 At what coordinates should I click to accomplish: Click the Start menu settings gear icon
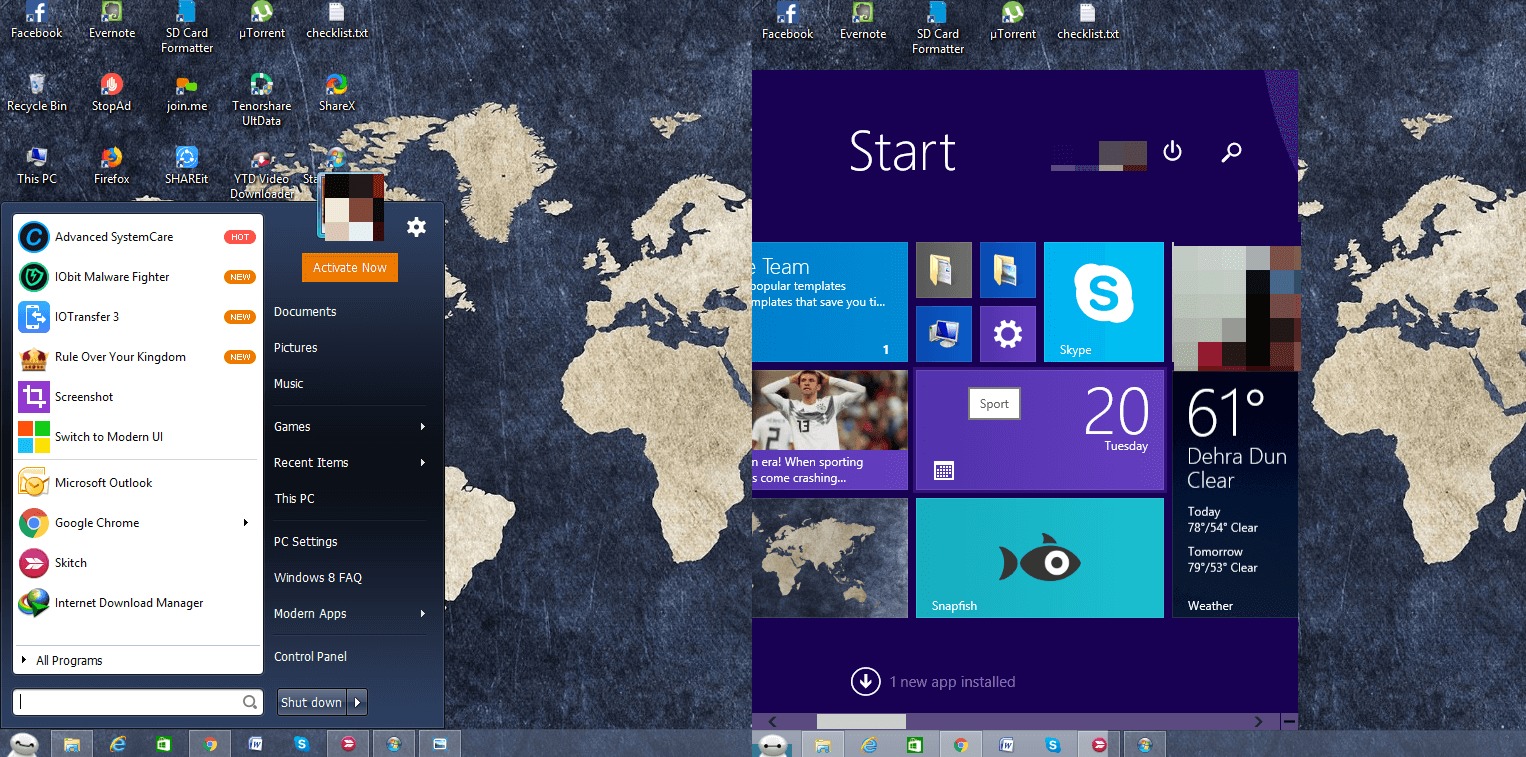click(417, 227)
